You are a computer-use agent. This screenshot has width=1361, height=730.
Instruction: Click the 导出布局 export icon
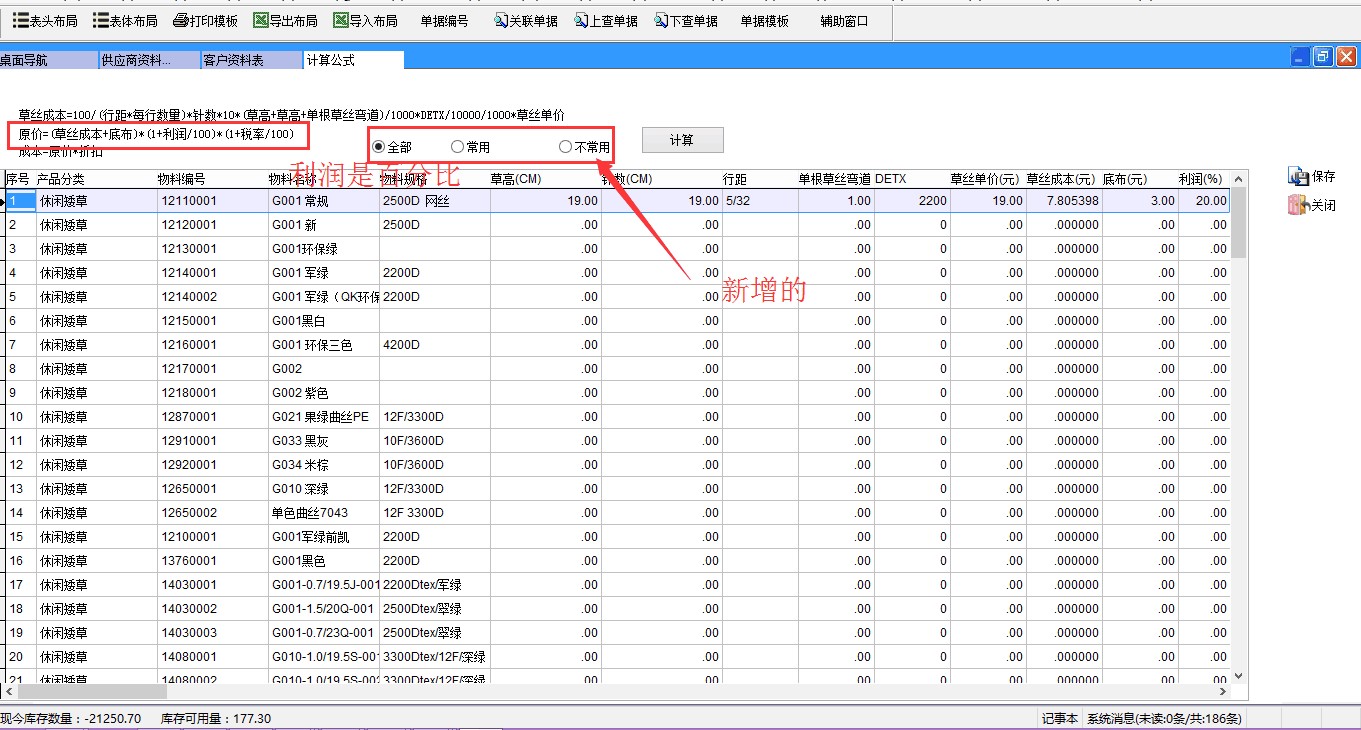[x=261, y=21]
